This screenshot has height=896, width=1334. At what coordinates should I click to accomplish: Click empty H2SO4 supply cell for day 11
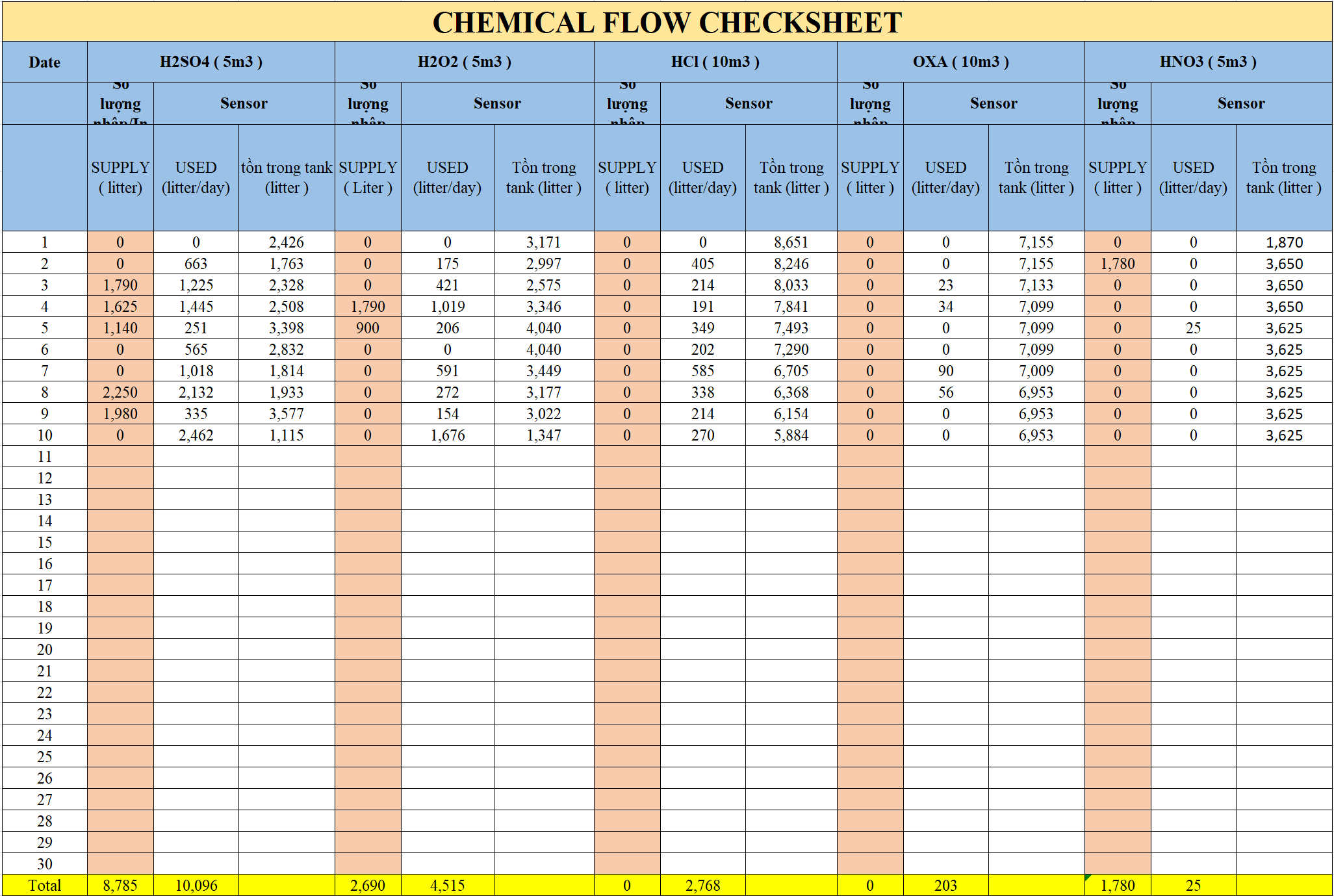[120, 457]
